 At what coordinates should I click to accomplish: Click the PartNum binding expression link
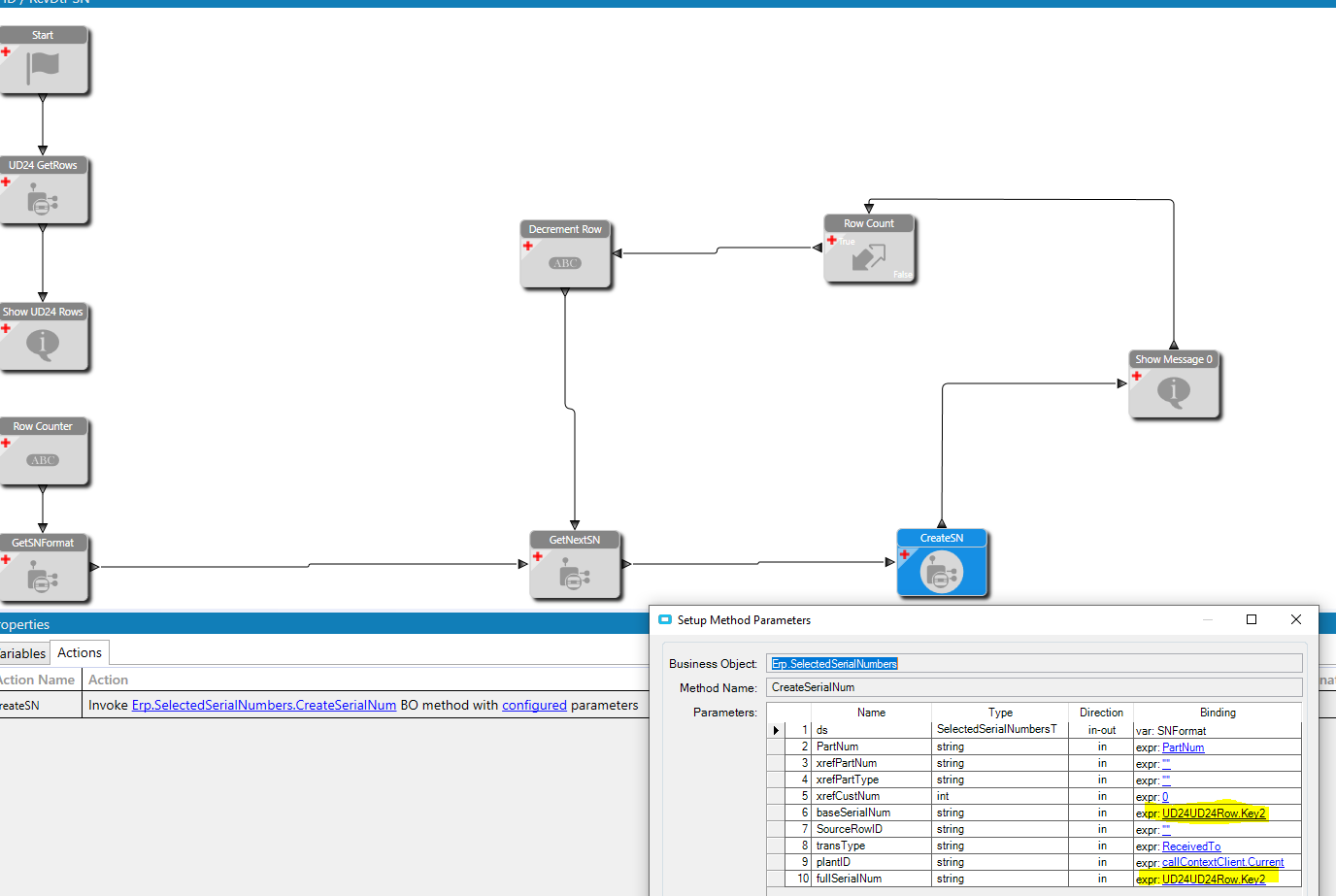[x=1183, y=747]
